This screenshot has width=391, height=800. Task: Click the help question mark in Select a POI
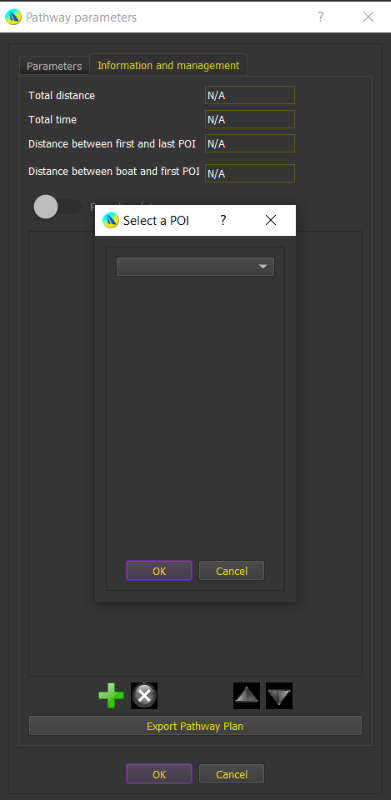223,220
